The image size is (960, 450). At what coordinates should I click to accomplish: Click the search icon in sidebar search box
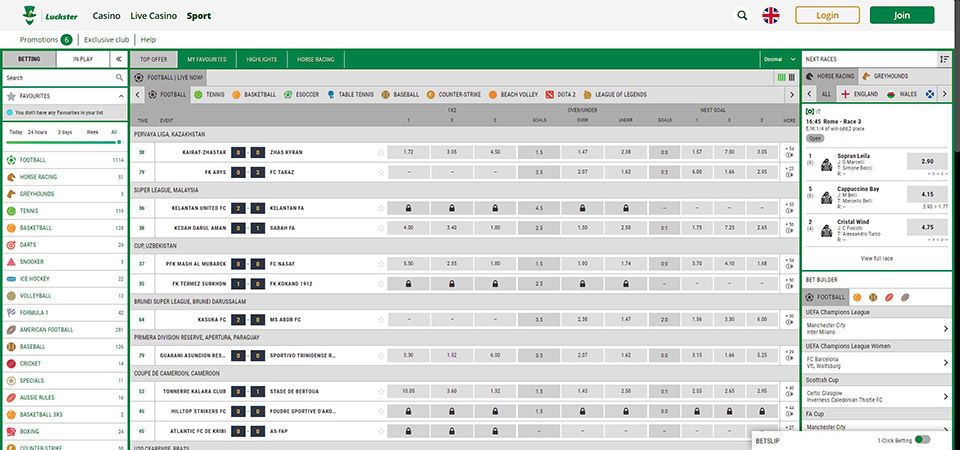(119, 78)
